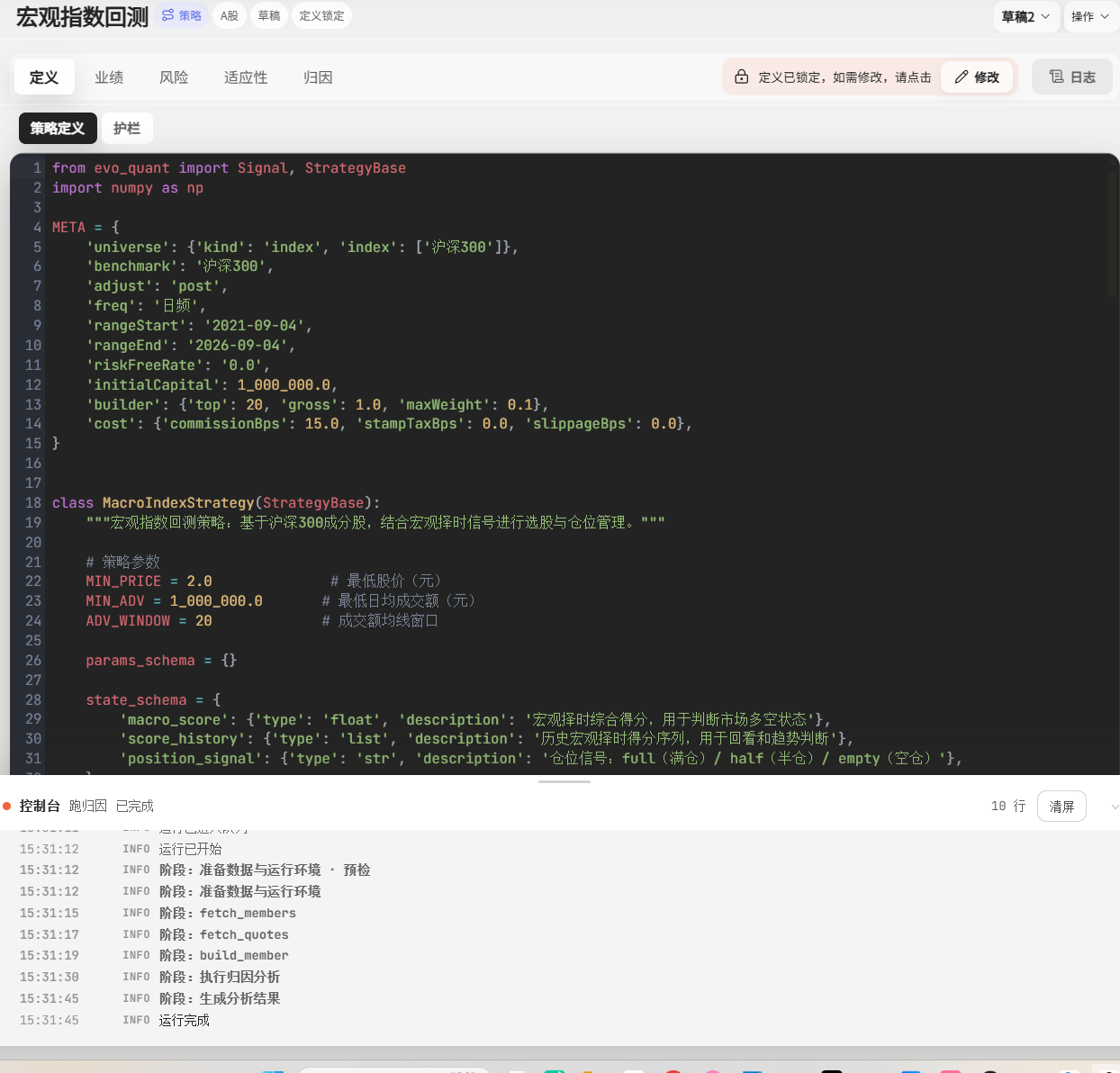Click the 'rangeEnd': '2026-09-04' line
The height and width of the screenshot is (1073, 1120).
click(190, 345)
